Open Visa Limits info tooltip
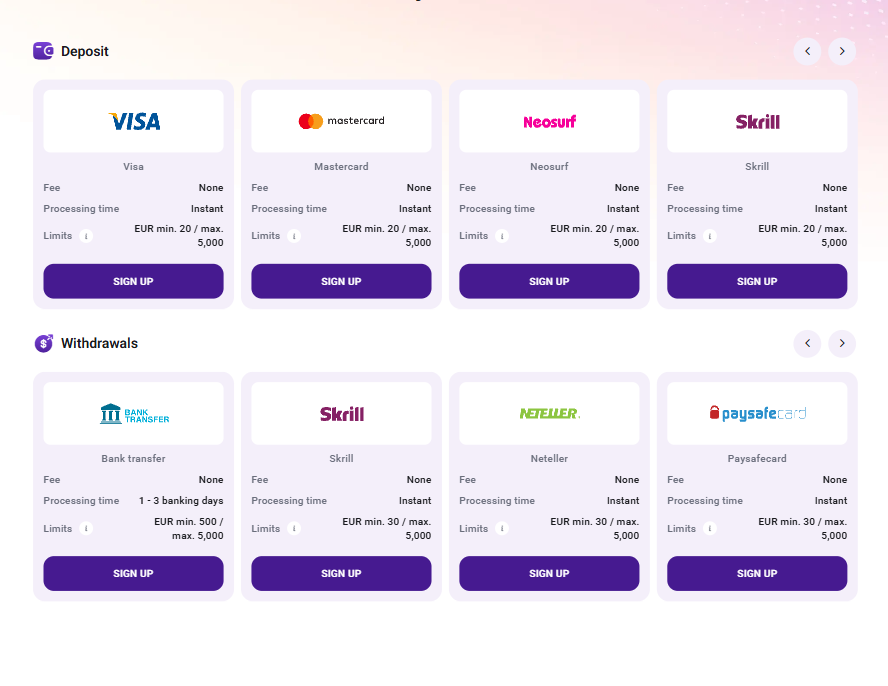The width and height of the screenshot is (888, 686). (x=87, y=236)
